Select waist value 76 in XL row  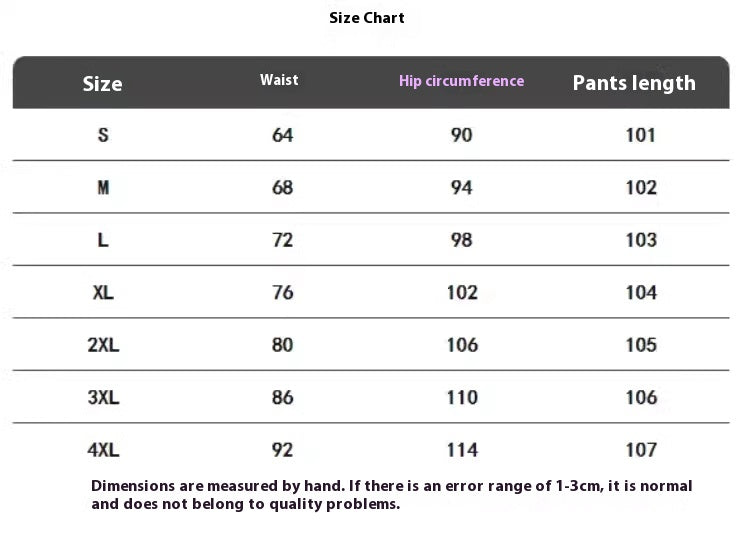tap(283, 292)
